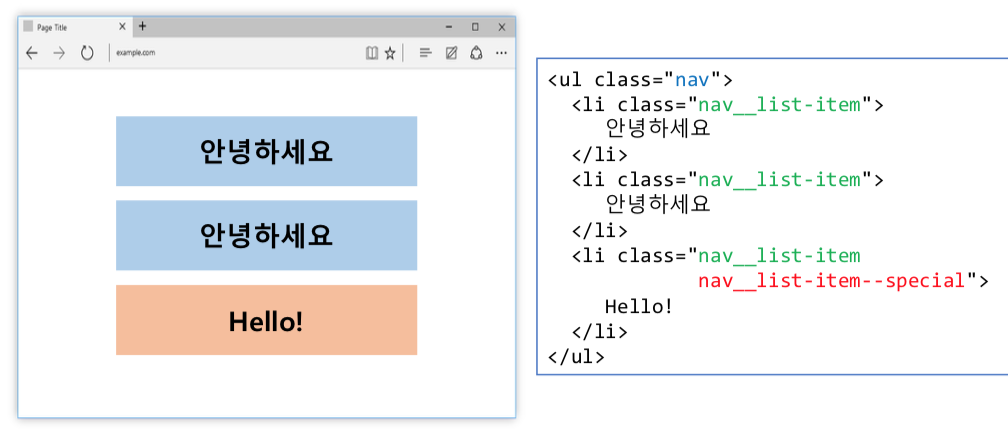Close the Page Title tab

(x=123, y=27)
